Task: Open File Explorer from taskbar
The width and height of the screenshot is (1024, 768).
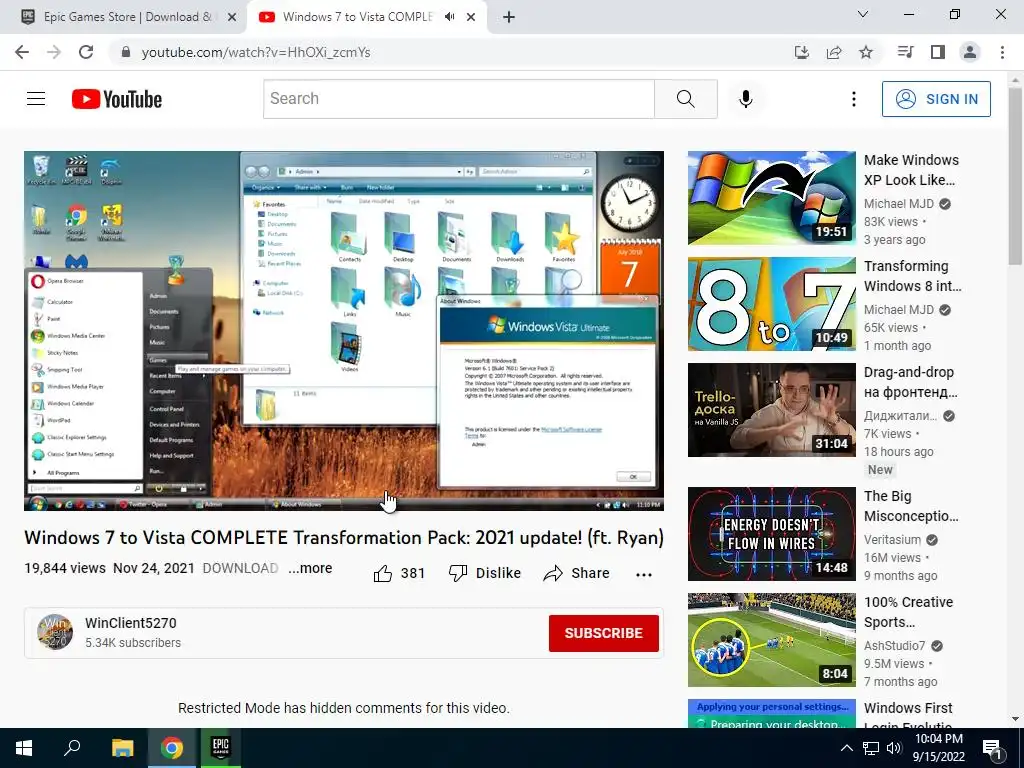Action: coord(122,748)
